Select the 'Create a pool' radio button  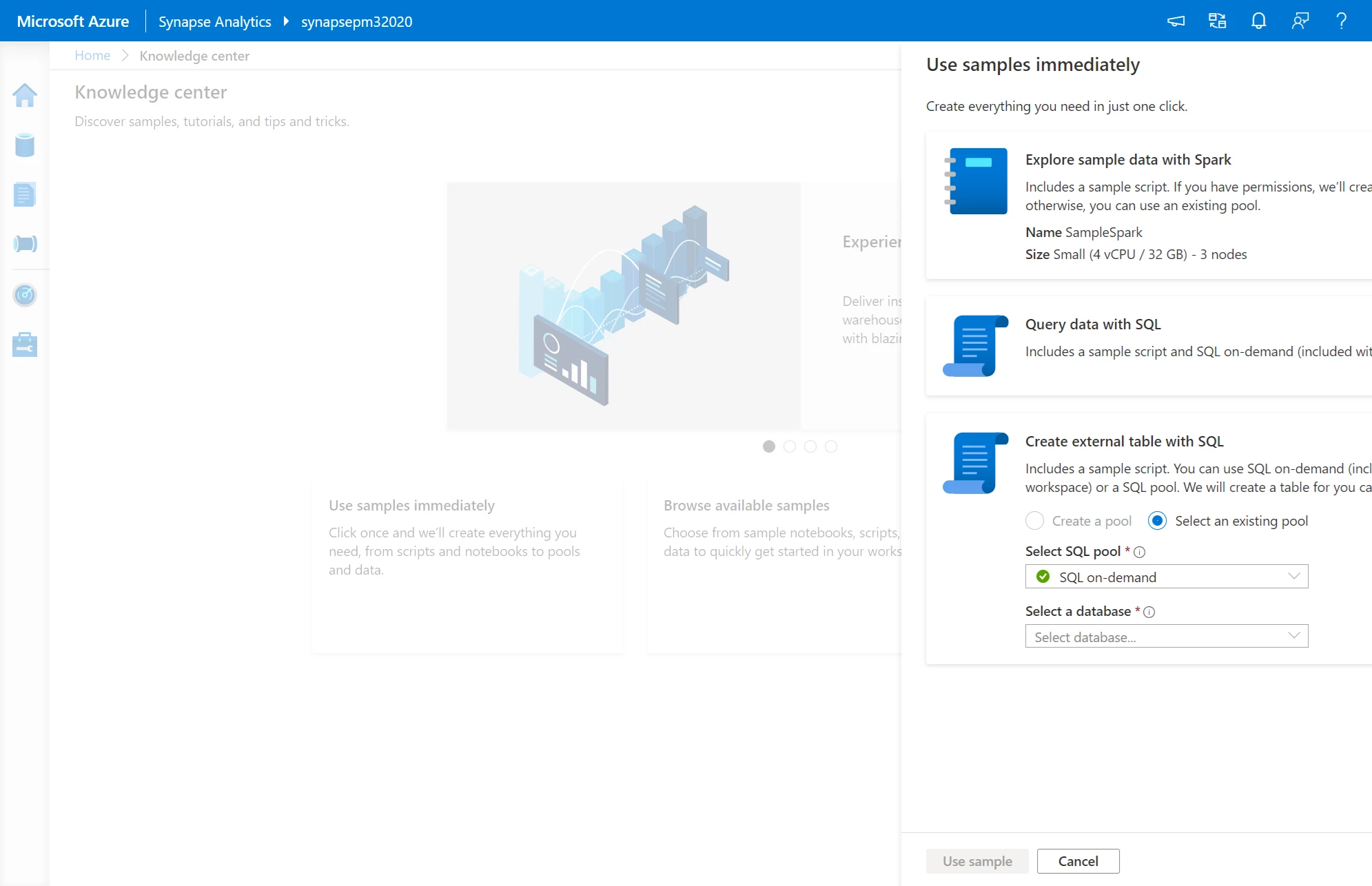pos(1034,521)
